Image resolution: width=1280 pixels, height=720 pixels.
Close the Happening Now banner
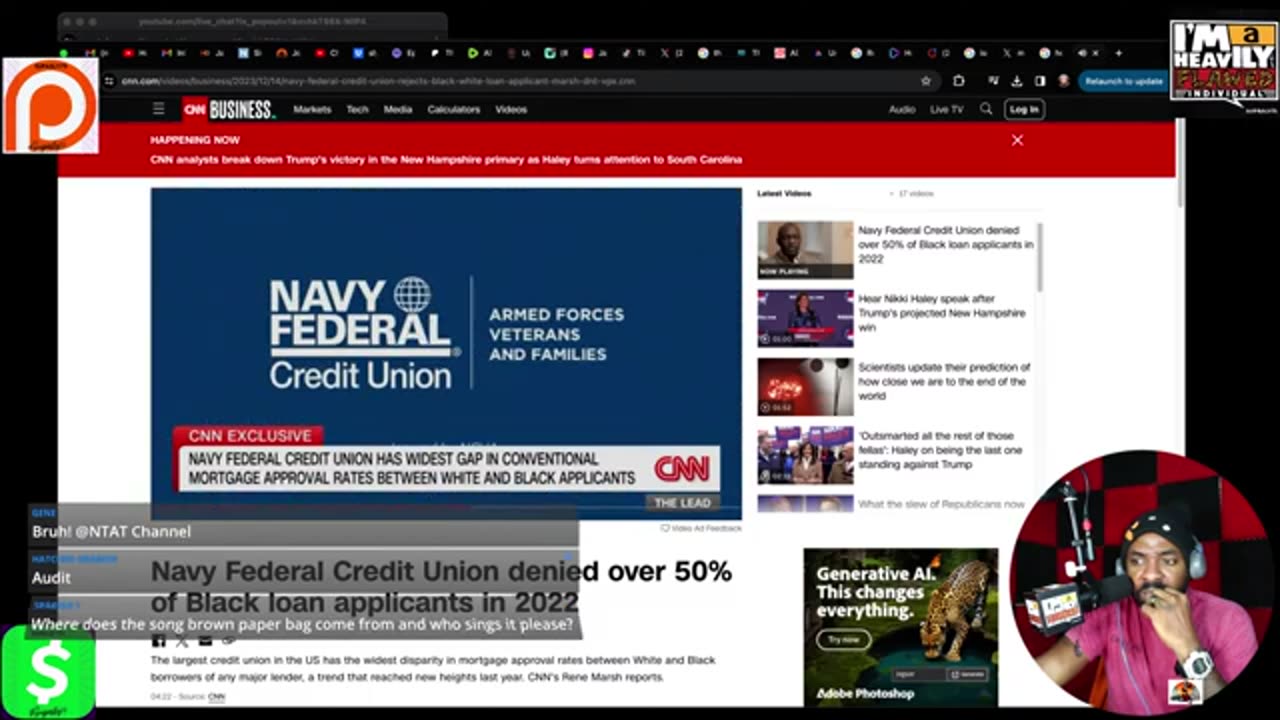point(1017,140)
